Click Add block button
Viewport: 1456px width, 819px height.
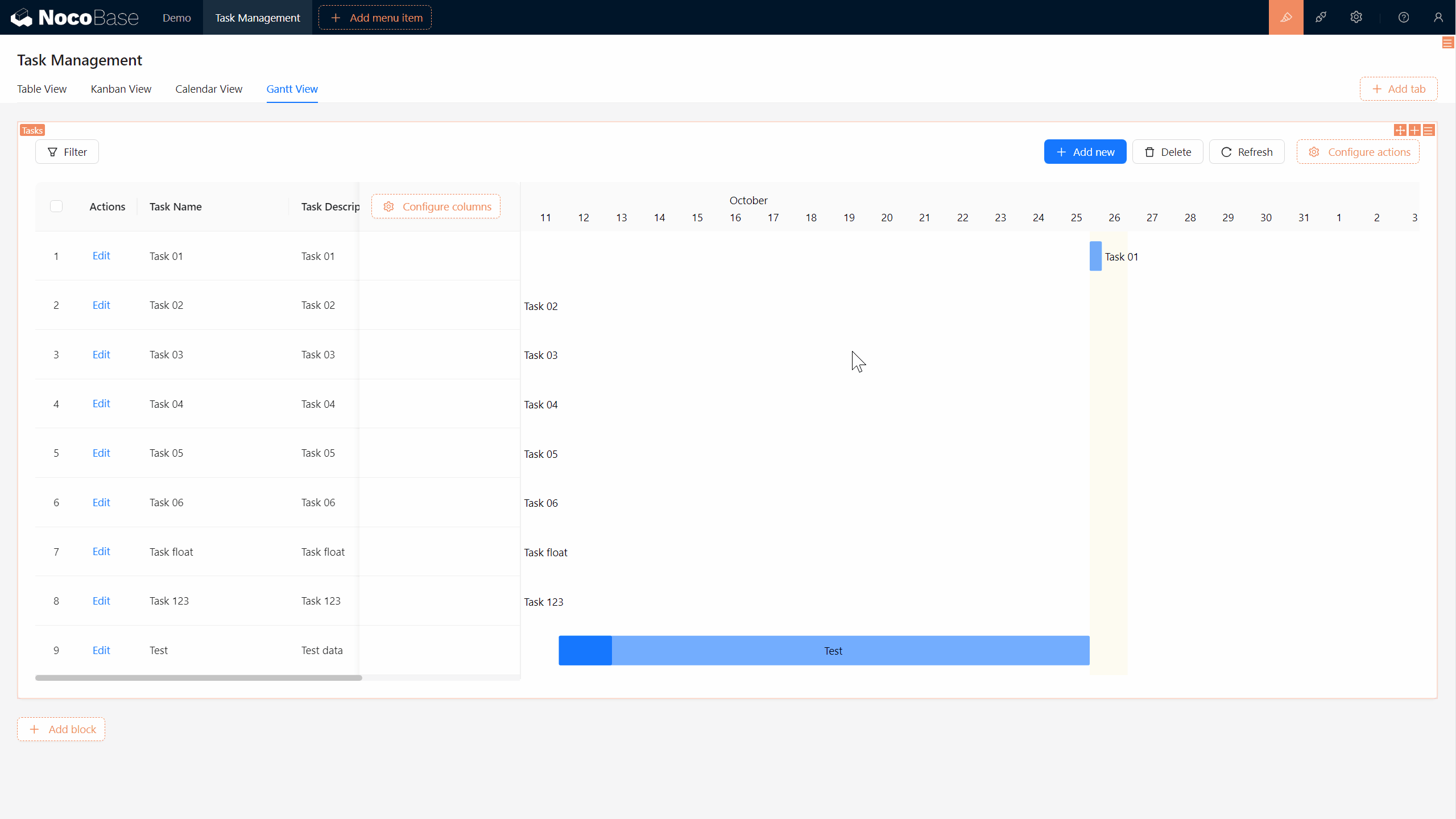[61, 729]
